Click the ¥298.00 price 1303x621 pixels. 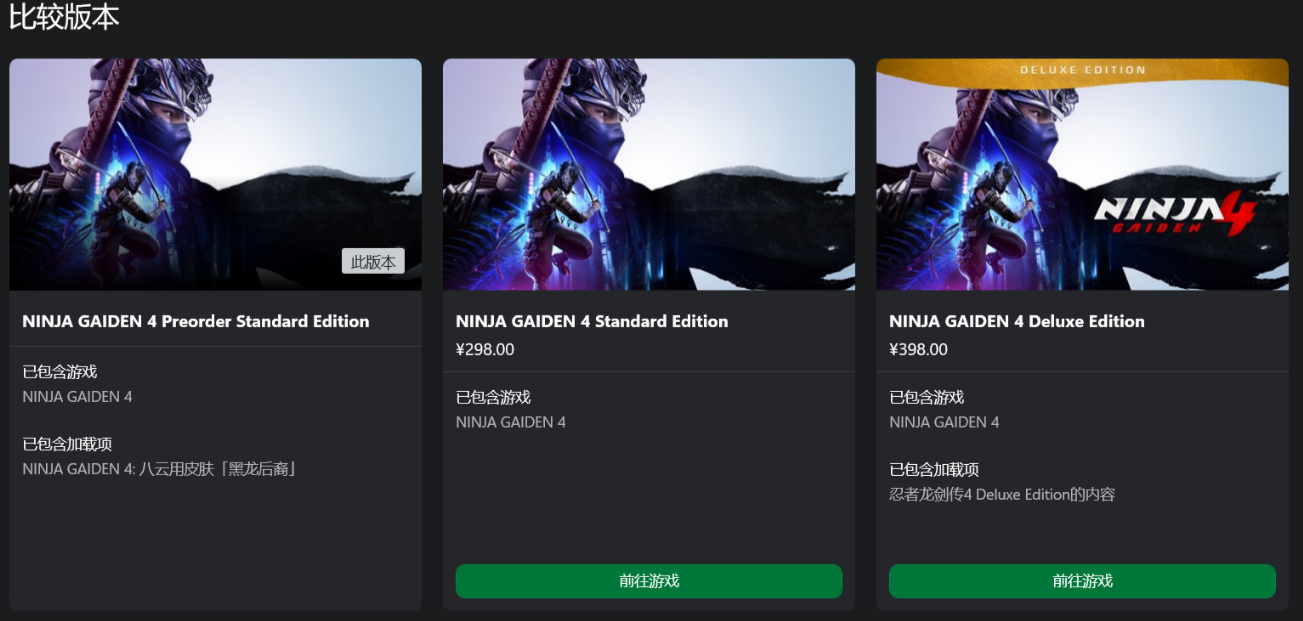(x=485, y=350)
